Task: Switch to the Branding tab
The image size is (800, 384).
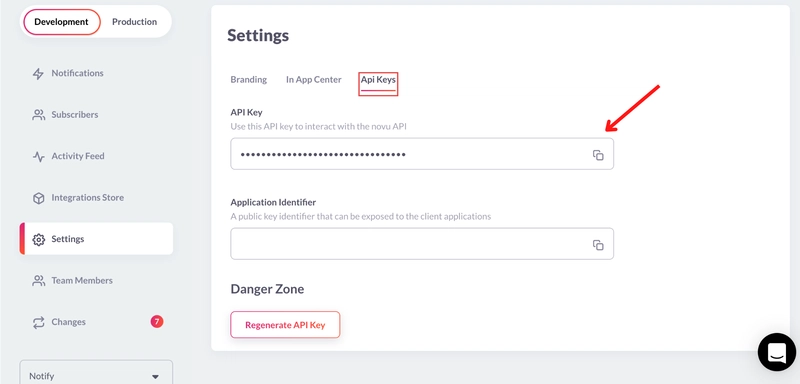Action: click(x=248, y=80)
